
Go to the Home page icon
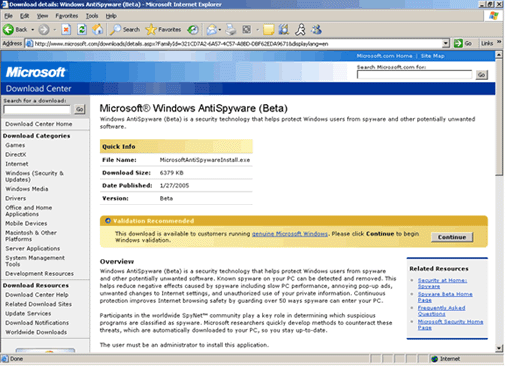pos(98,30)
